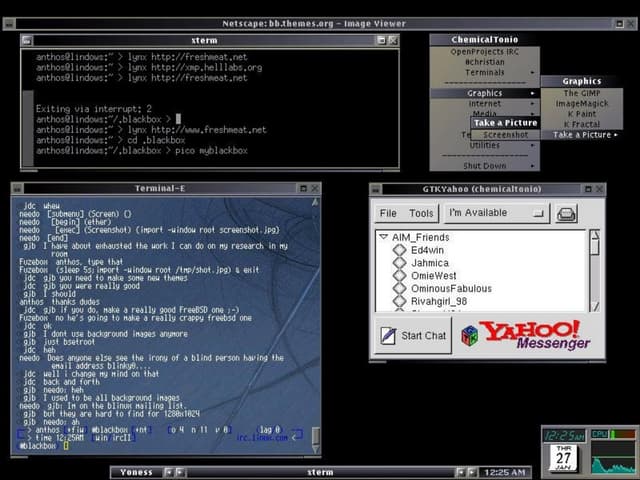Click the printer icon in GTKYahoo

point(567,213)
